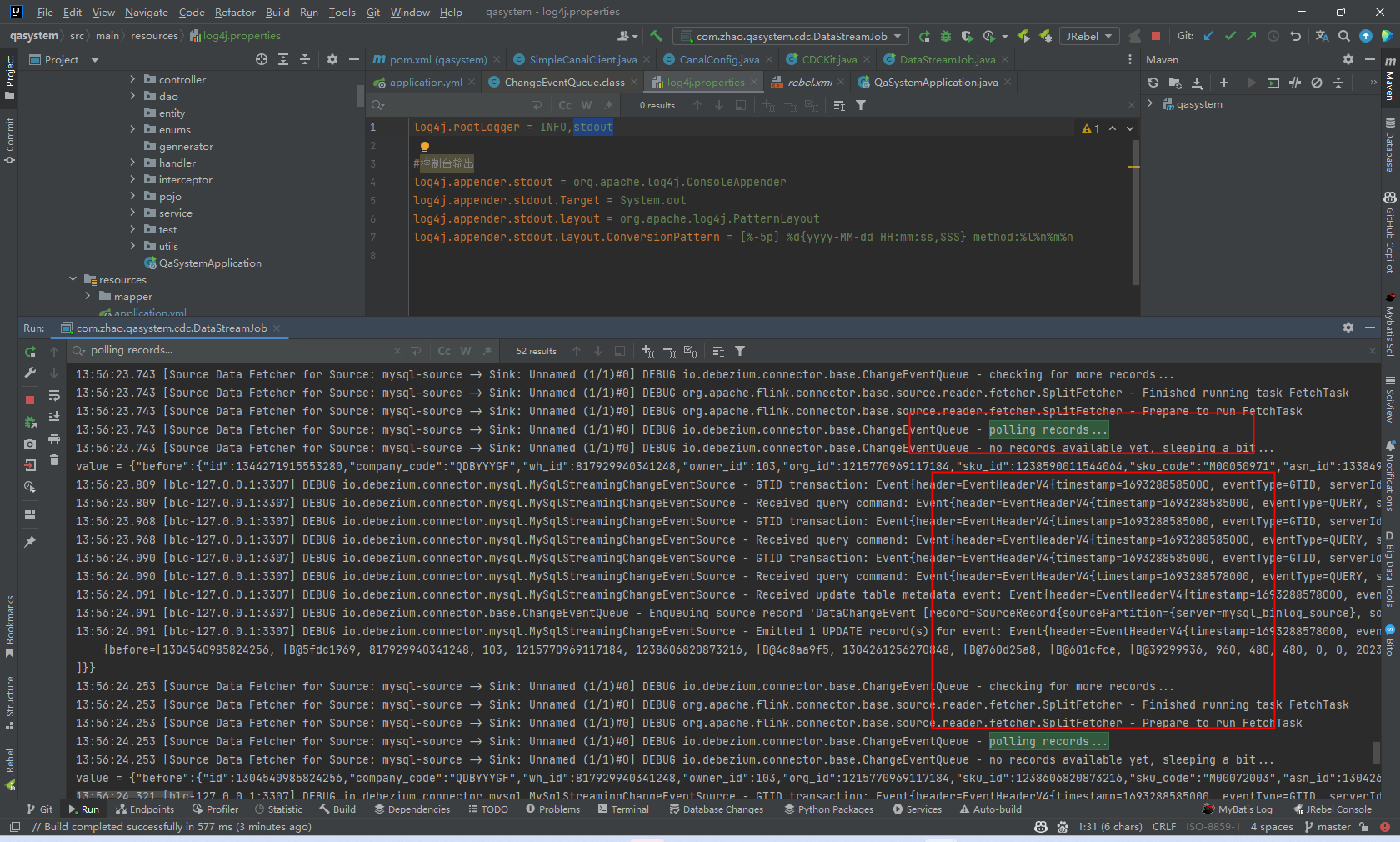The height and width of the screenshot is (842, 1400).
Task: Open Database Changes tool window
Action: pyautogui.click(x=716, y=809)
